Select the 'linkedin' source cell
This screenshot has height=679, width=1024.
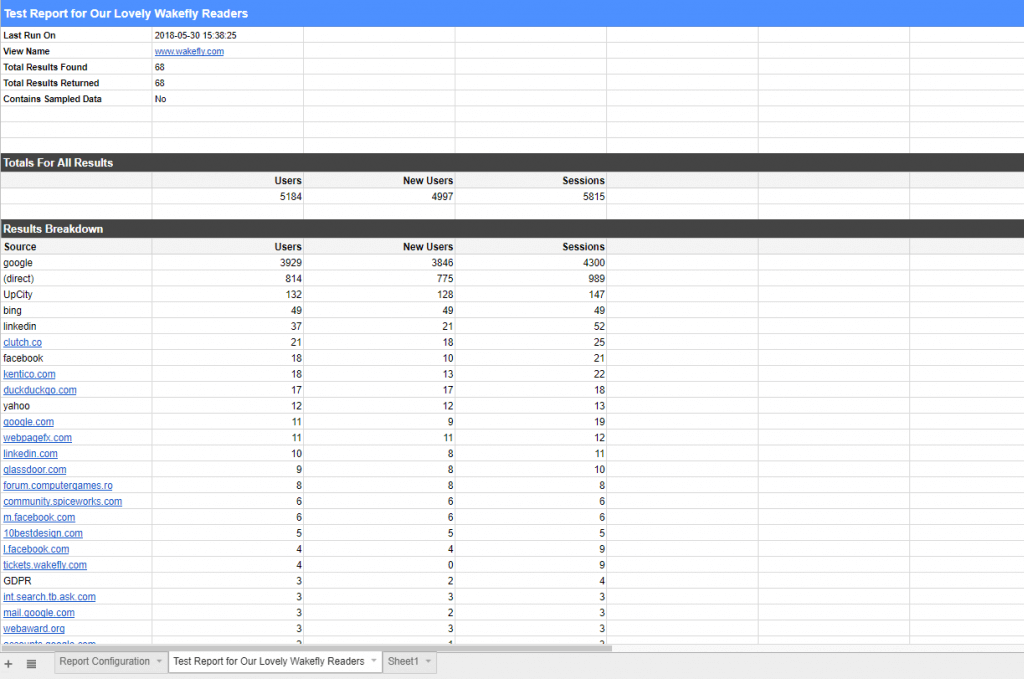coord(76,326)
